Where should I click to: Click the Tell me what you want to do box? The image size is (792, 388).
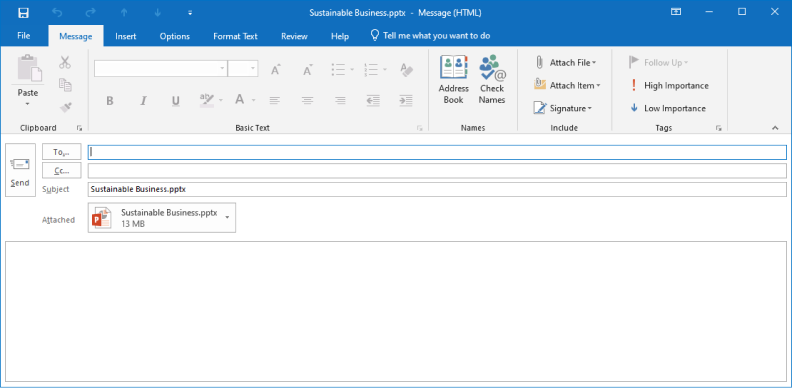click(430, 36)
